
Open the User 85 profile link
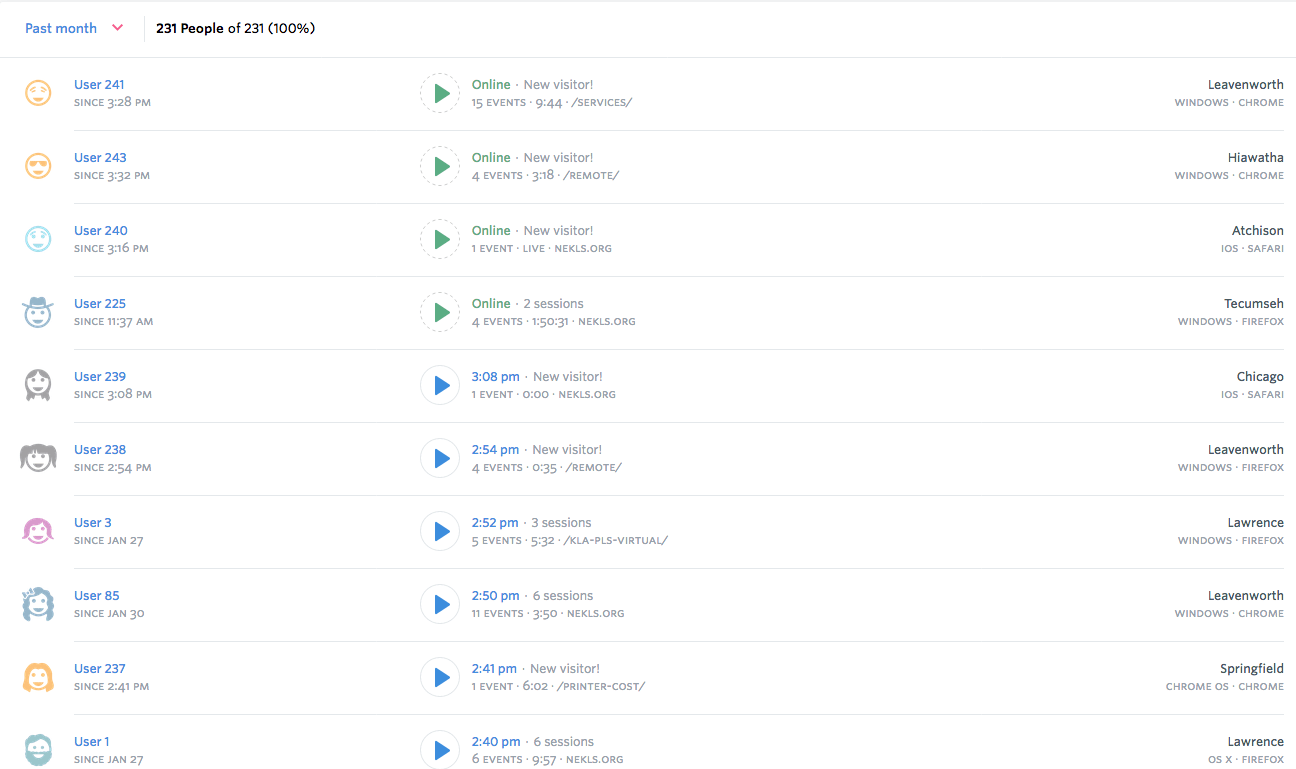pyautogui.click(x=97, y=596)
